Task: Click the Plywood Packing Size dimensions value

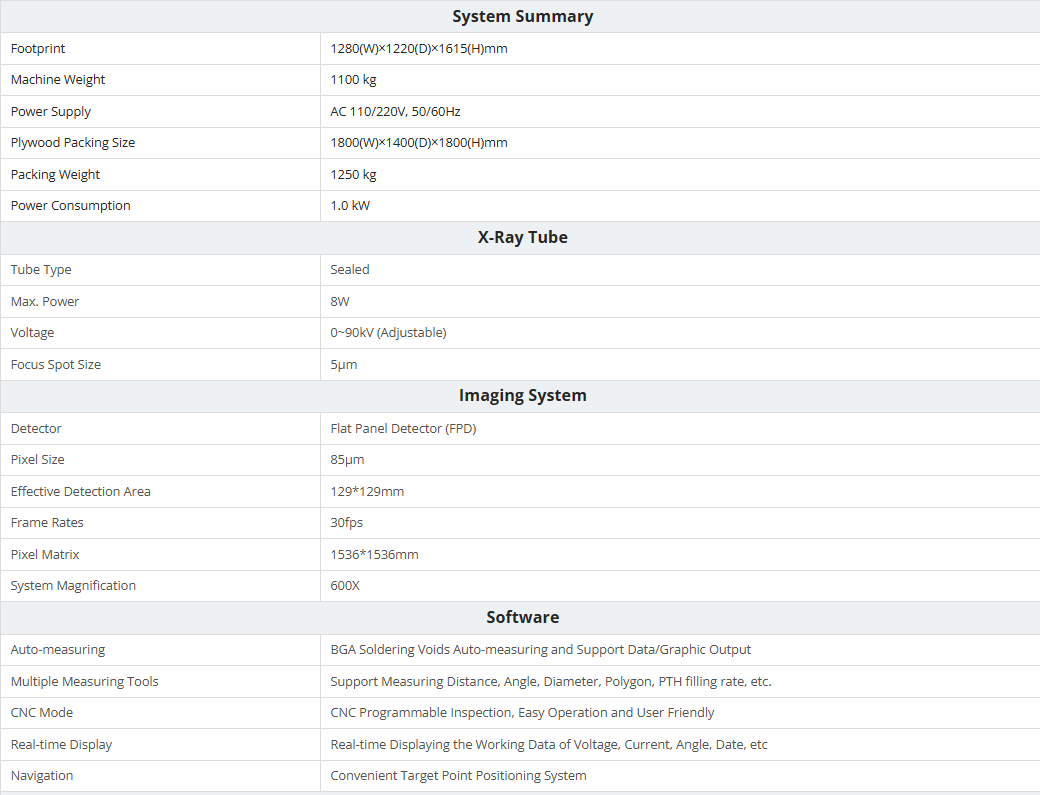Action: tap(419, 143)
